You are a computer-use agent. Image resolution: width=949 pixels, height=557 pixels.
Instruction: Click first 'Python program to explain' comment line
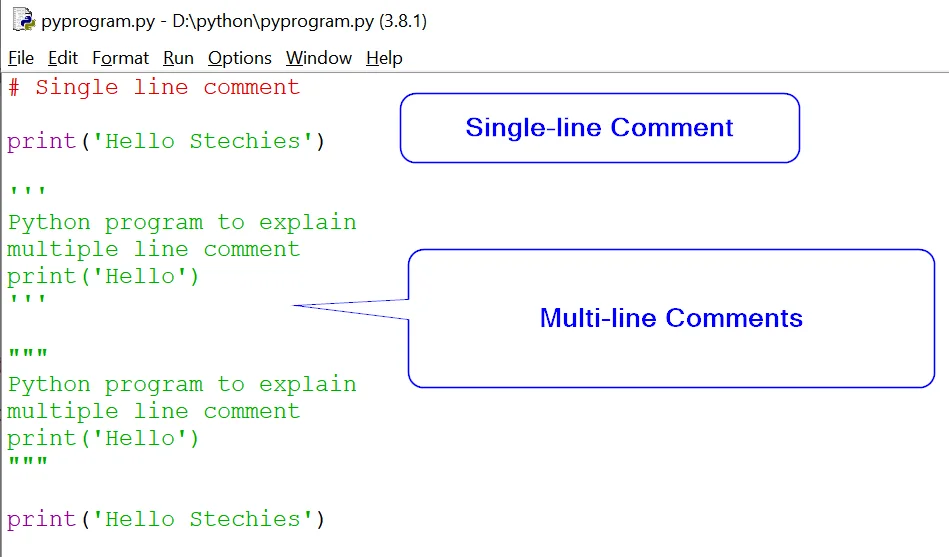[181, 222]
